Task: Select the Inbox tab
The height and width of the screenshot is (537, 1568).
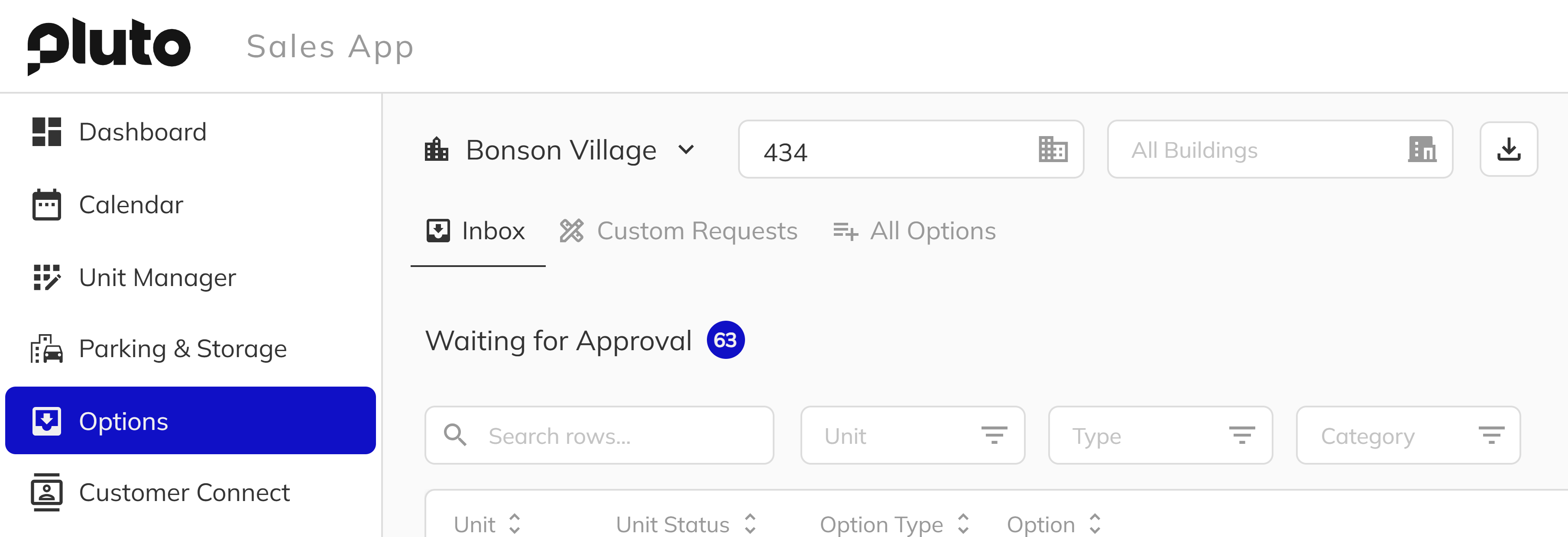Action: 479,231
